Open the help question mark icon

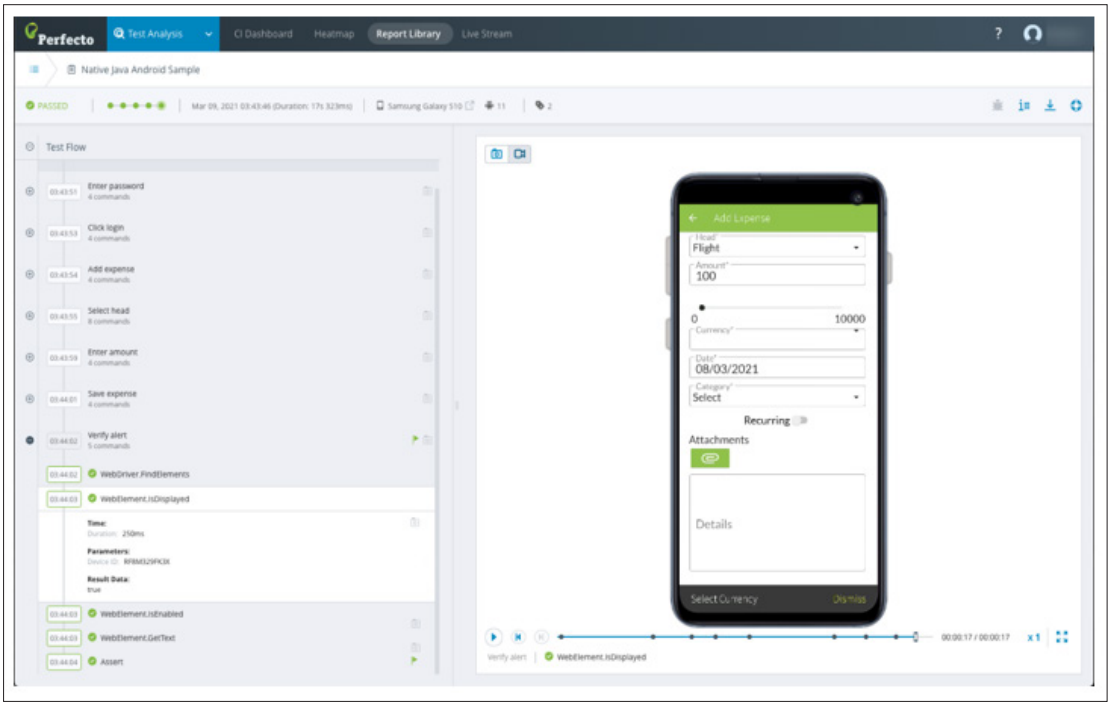coord(998,33)
